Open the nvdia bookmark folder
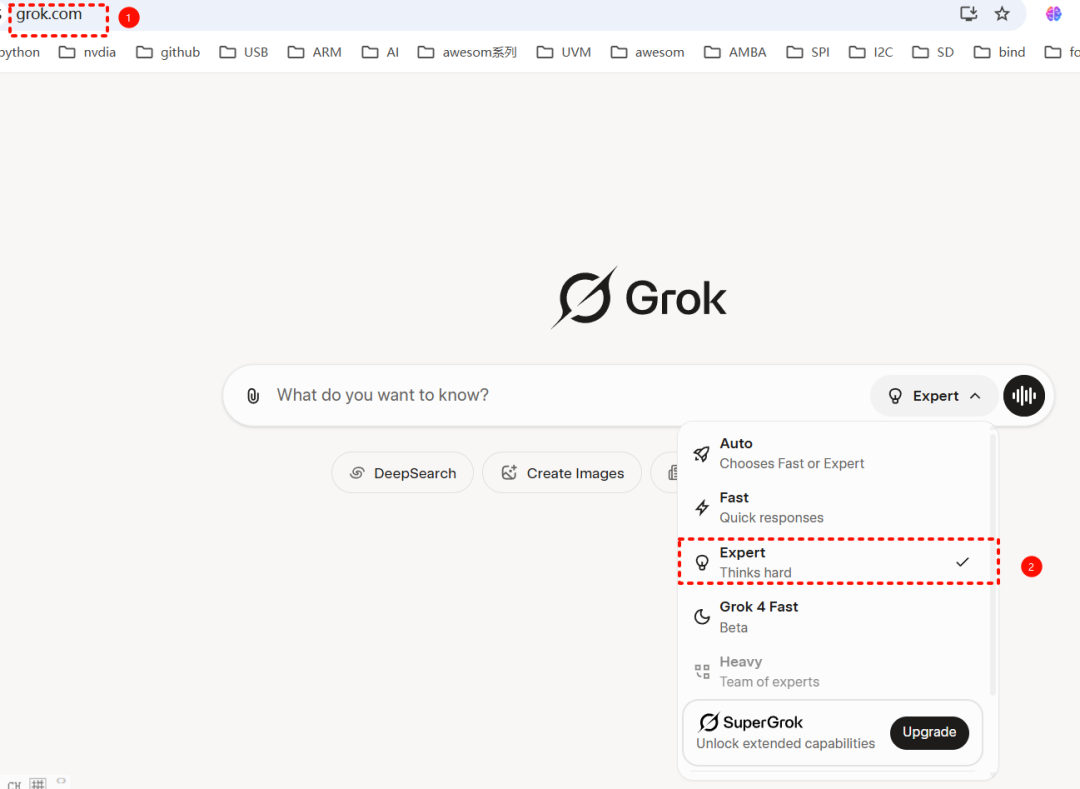The width and height of the screenshot is (1080, 789). pos(87,52)
